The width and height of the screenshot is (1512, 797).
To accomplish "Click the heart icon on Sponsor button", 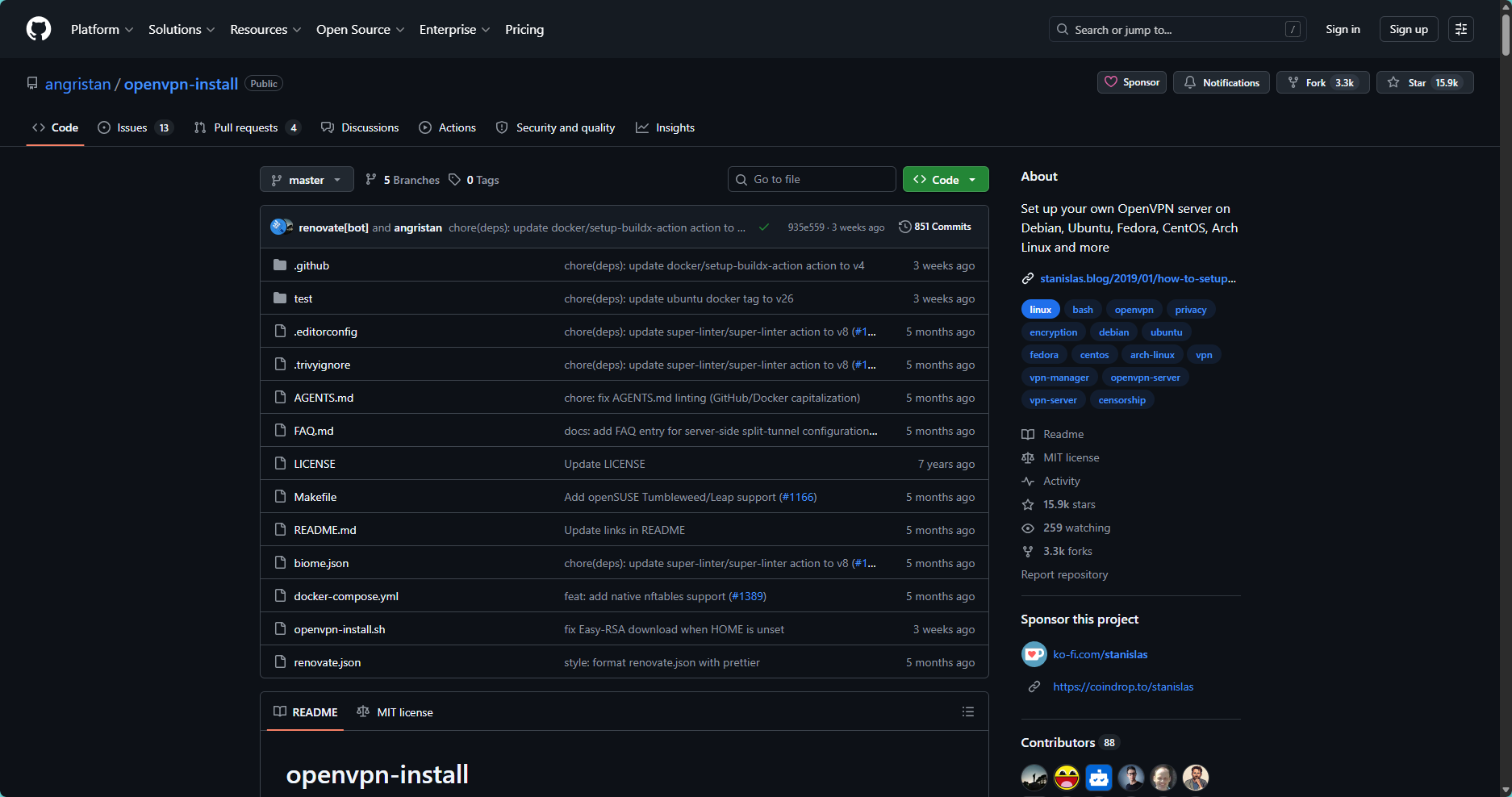I will click(x=1111, y=82).
